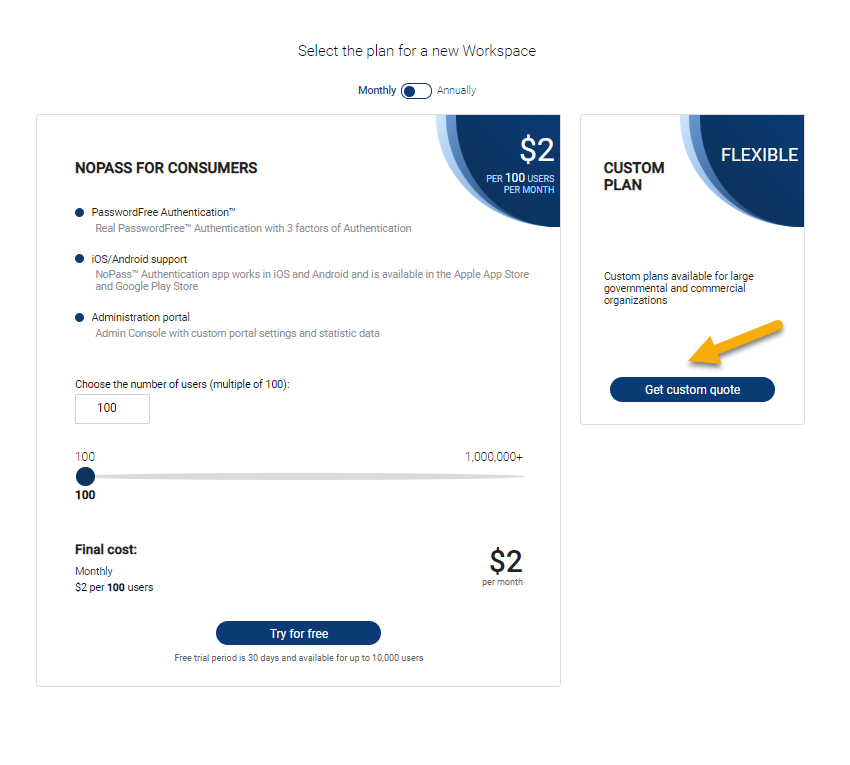The height and width of the screenshot is (765, 850).
Task: Toggle the Monthly/Annually billing switch
Action: 416,91
